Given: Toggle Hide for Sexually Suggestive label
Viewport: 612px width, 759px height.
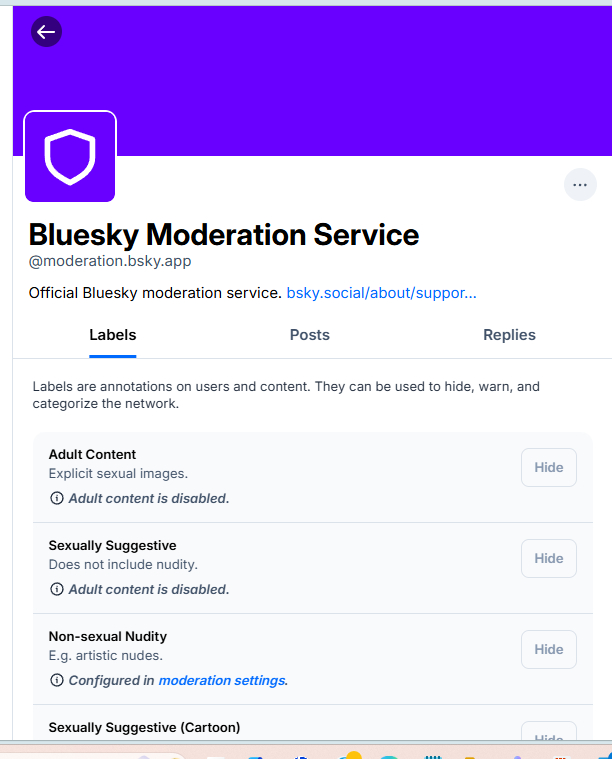Looking at the screenshot, I should click(548, 558).
